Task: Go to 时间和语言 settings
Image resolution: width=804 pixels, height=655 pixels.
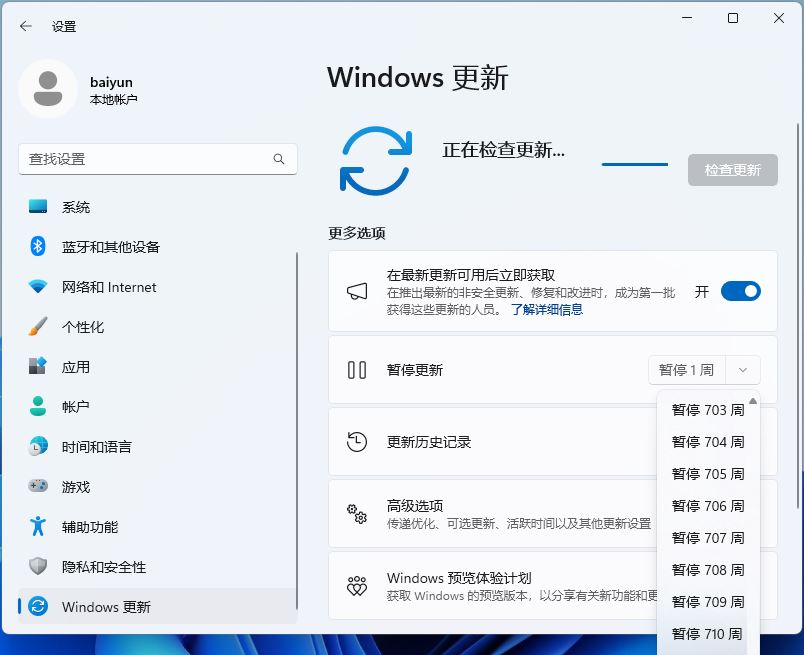Action: tap(157, 447)
